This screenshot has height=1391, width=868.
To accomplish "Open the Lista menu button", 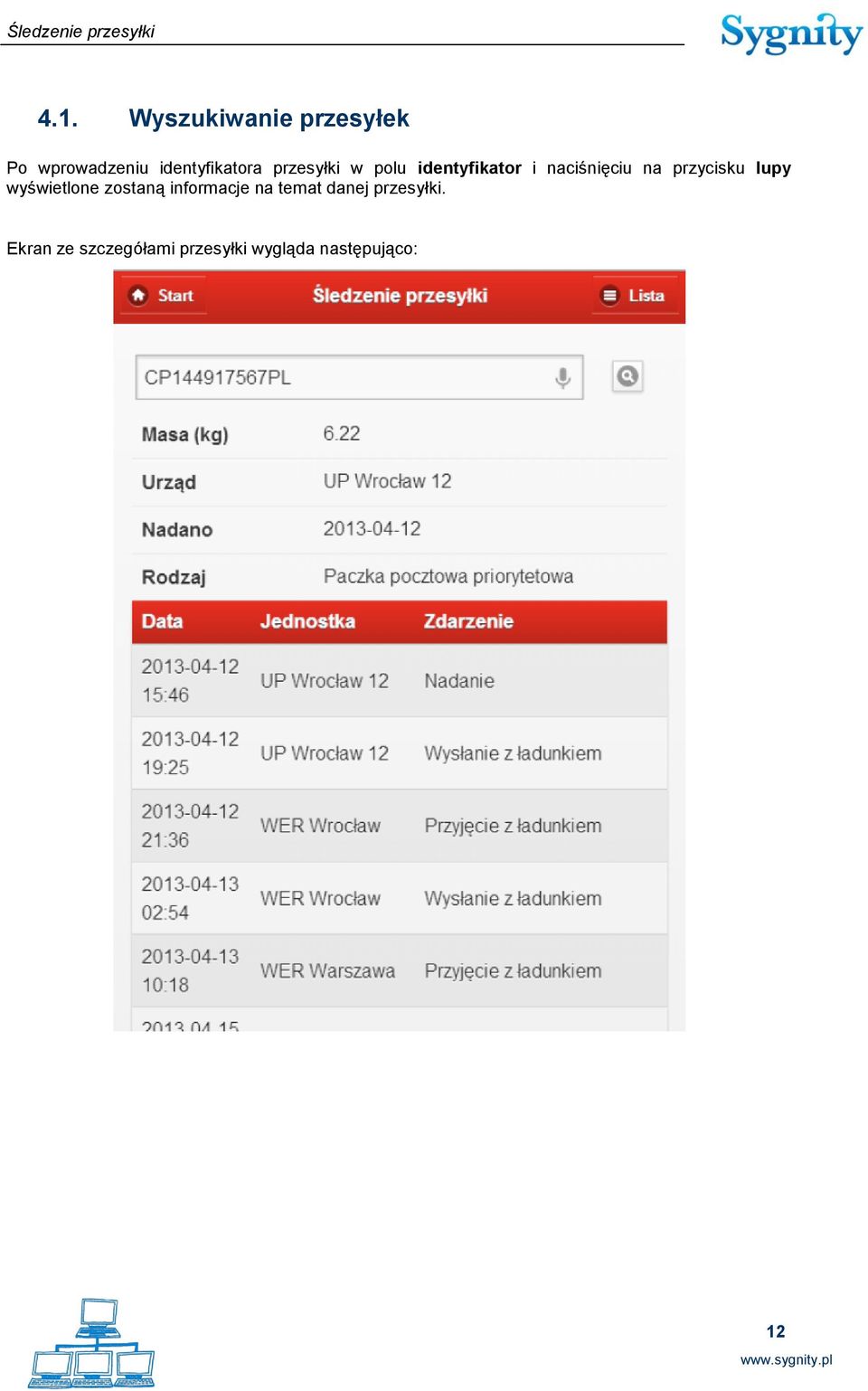I will pyautogui.click(x=635, y=296).
